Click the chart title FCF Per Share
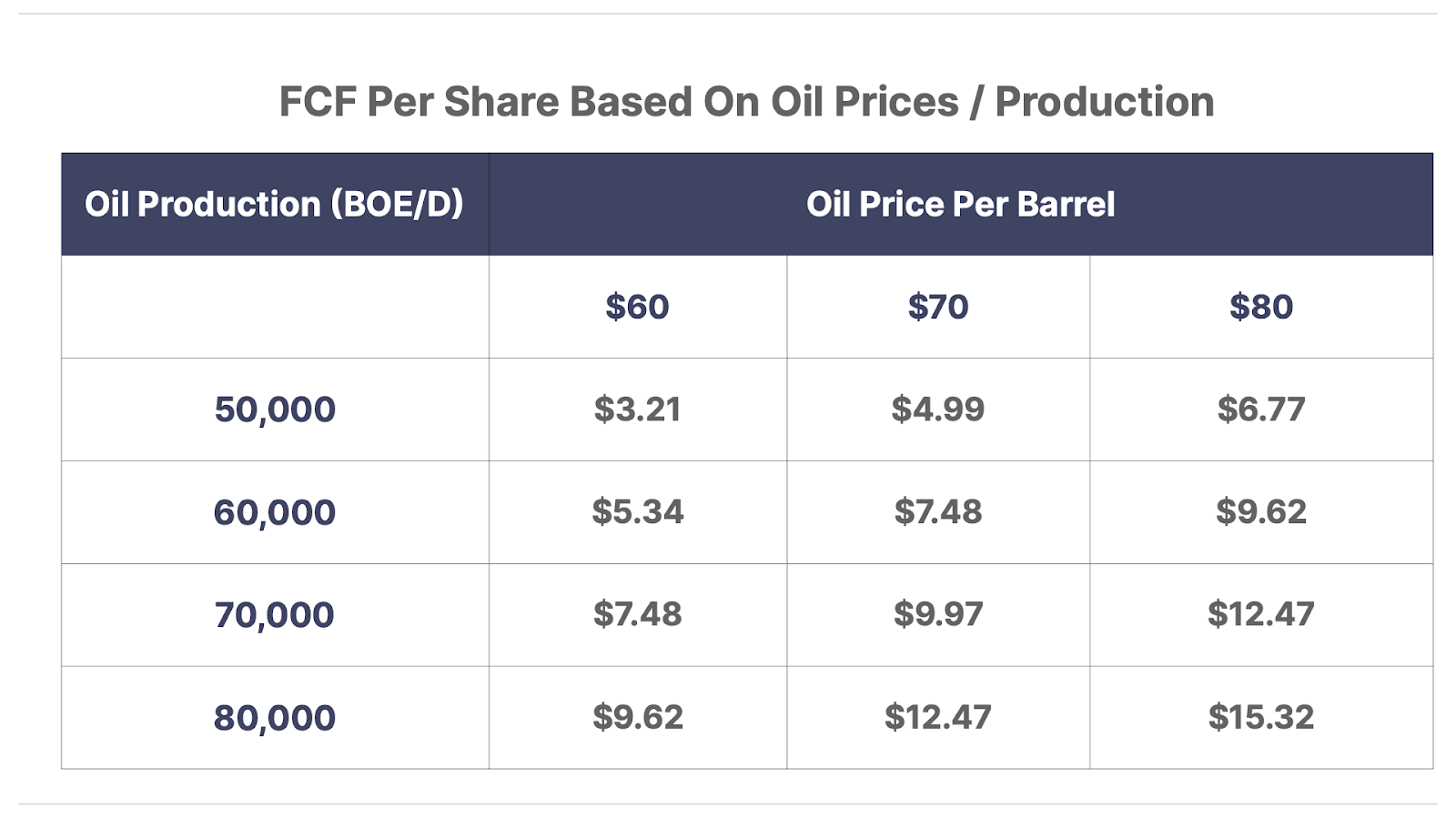Viewport: 1456px width, 819px height. [x=746, y=102]
